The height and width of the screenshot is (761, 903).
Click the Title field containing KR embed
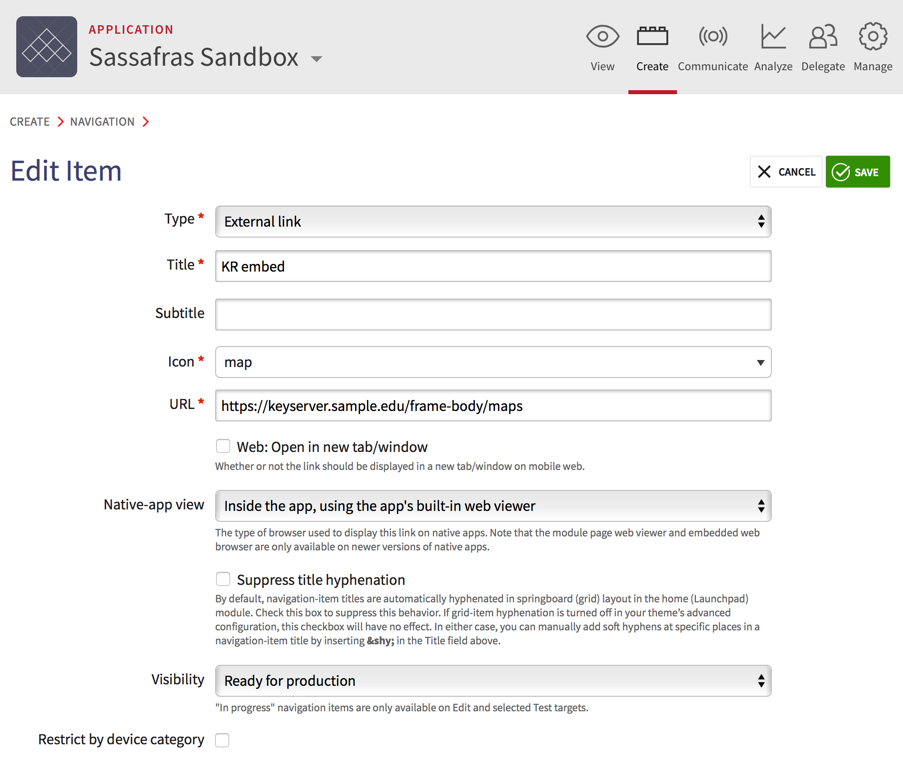click(x=493, y=266)
